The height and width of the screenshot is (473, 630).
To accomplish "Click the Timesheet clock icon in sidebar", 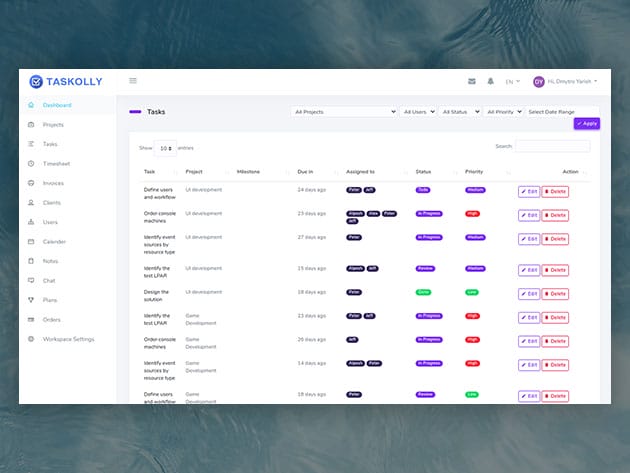I will tap(31, 163).
